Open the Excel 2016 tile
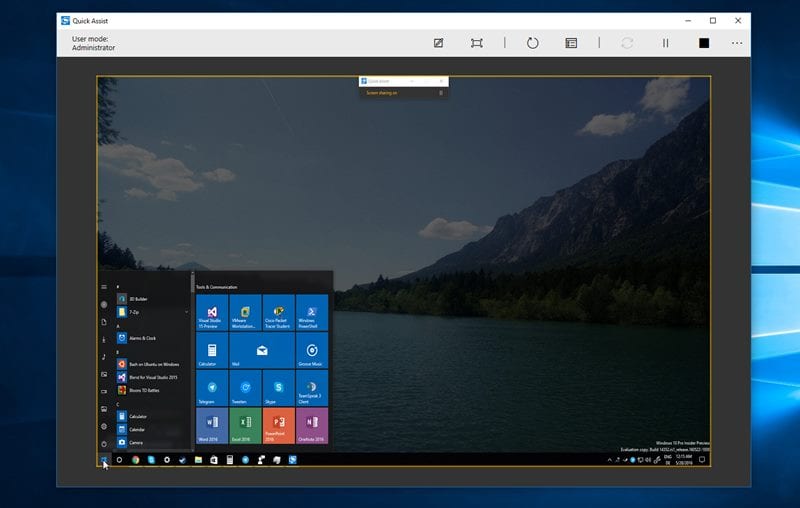800x508 pixels. (x=245, y=425)
